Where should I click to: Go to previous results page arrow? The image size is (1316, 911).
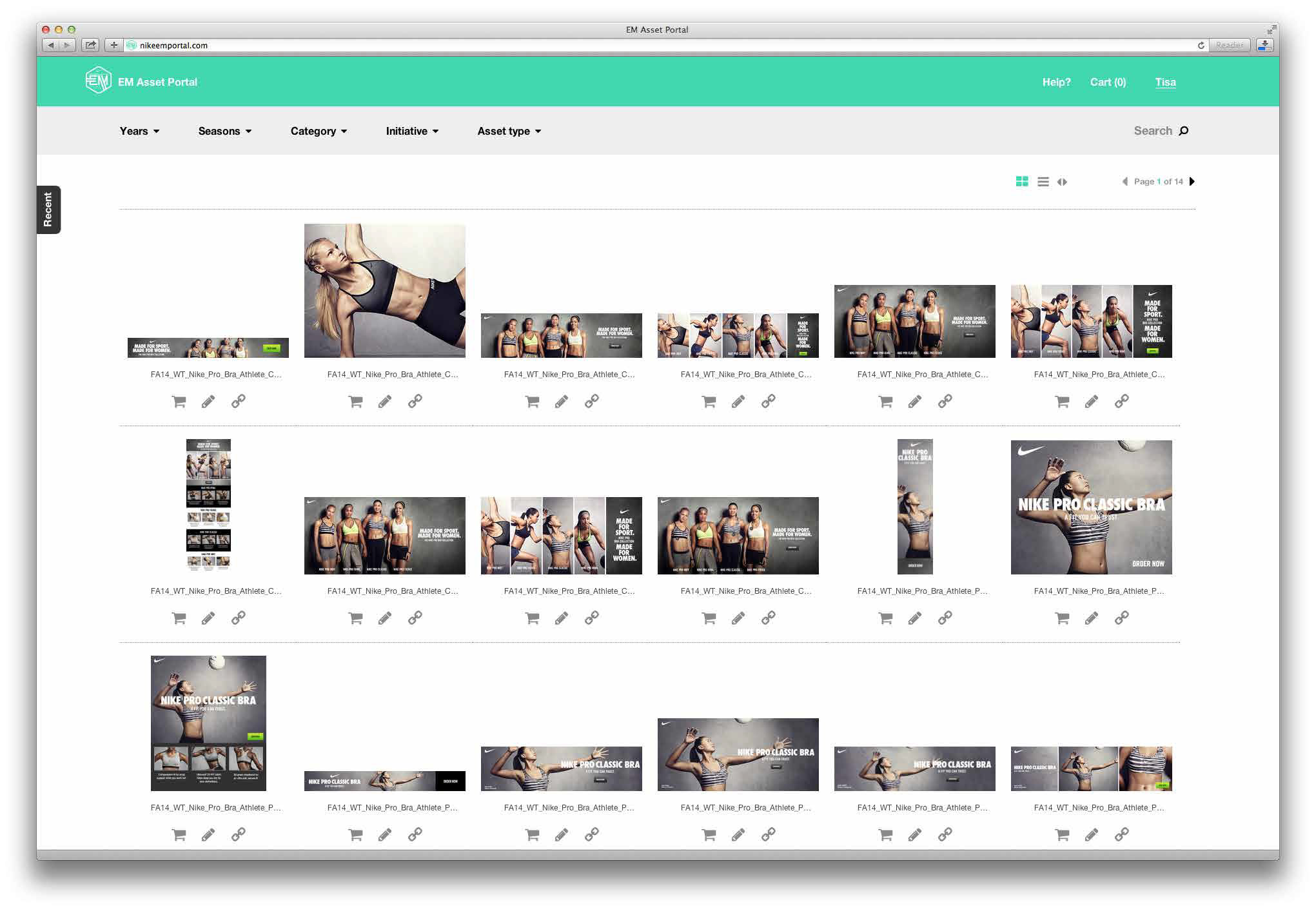click(x=1125, y=181)
